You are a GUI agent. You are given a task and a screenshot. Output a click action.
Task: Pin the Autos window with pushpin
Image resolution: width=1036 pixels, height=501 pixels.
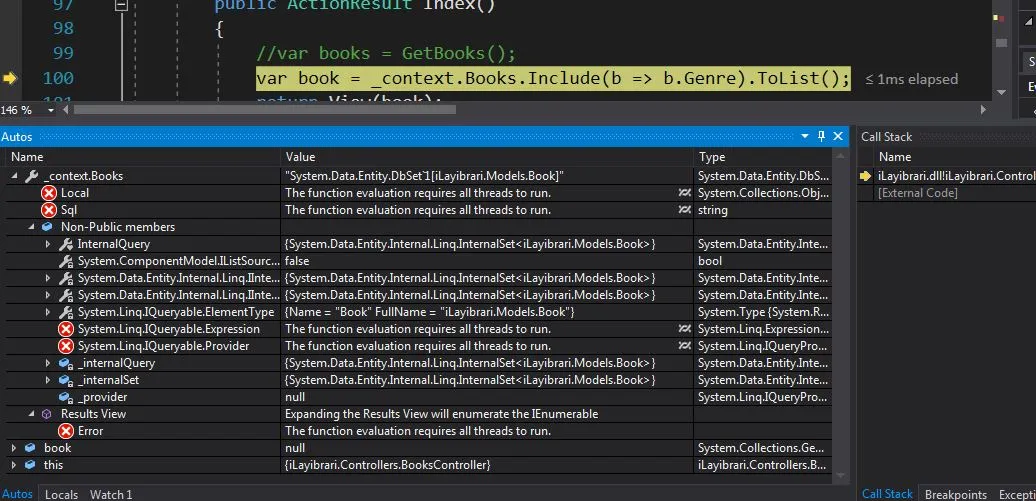click(x=821, y=136)
